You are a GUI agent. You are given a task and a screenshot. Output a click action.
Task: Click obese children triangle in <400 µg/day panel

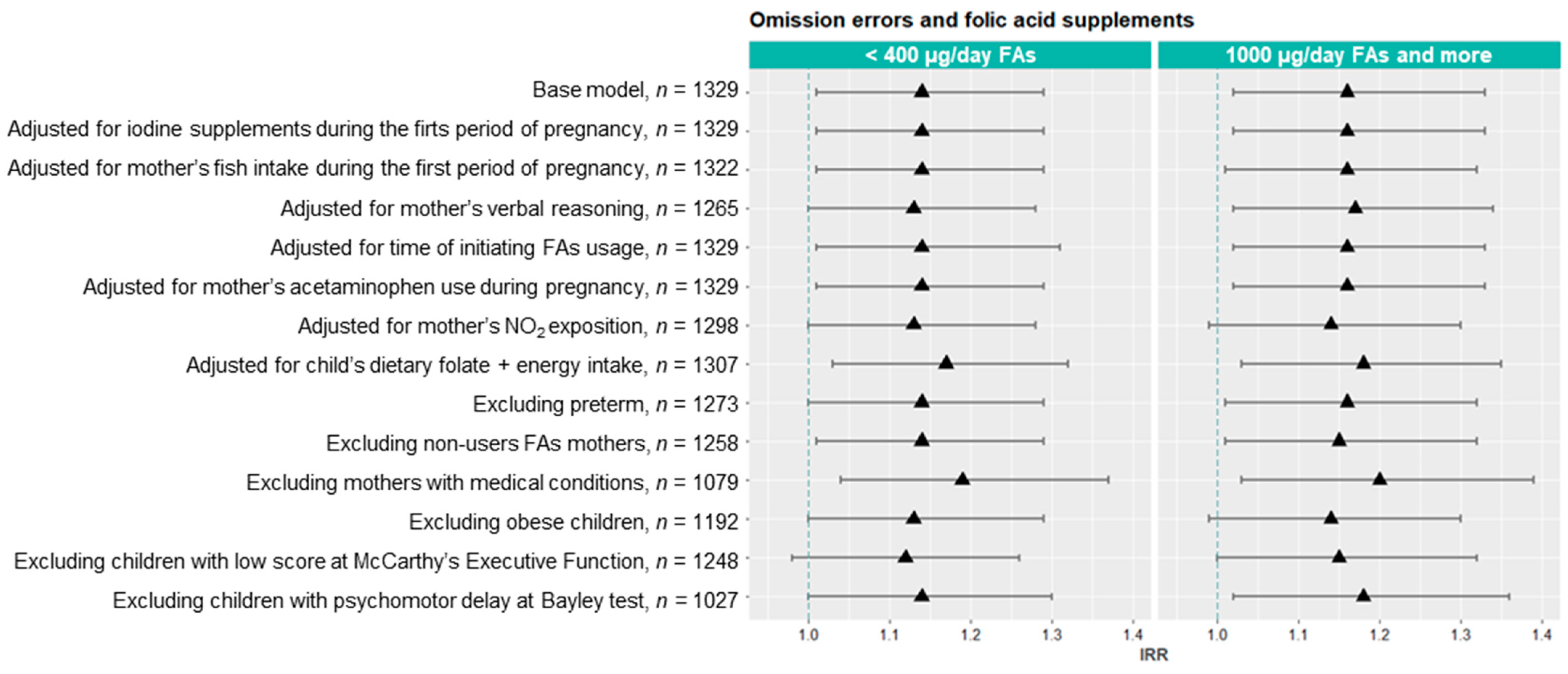pyautogui.click(x=913, y=518)
